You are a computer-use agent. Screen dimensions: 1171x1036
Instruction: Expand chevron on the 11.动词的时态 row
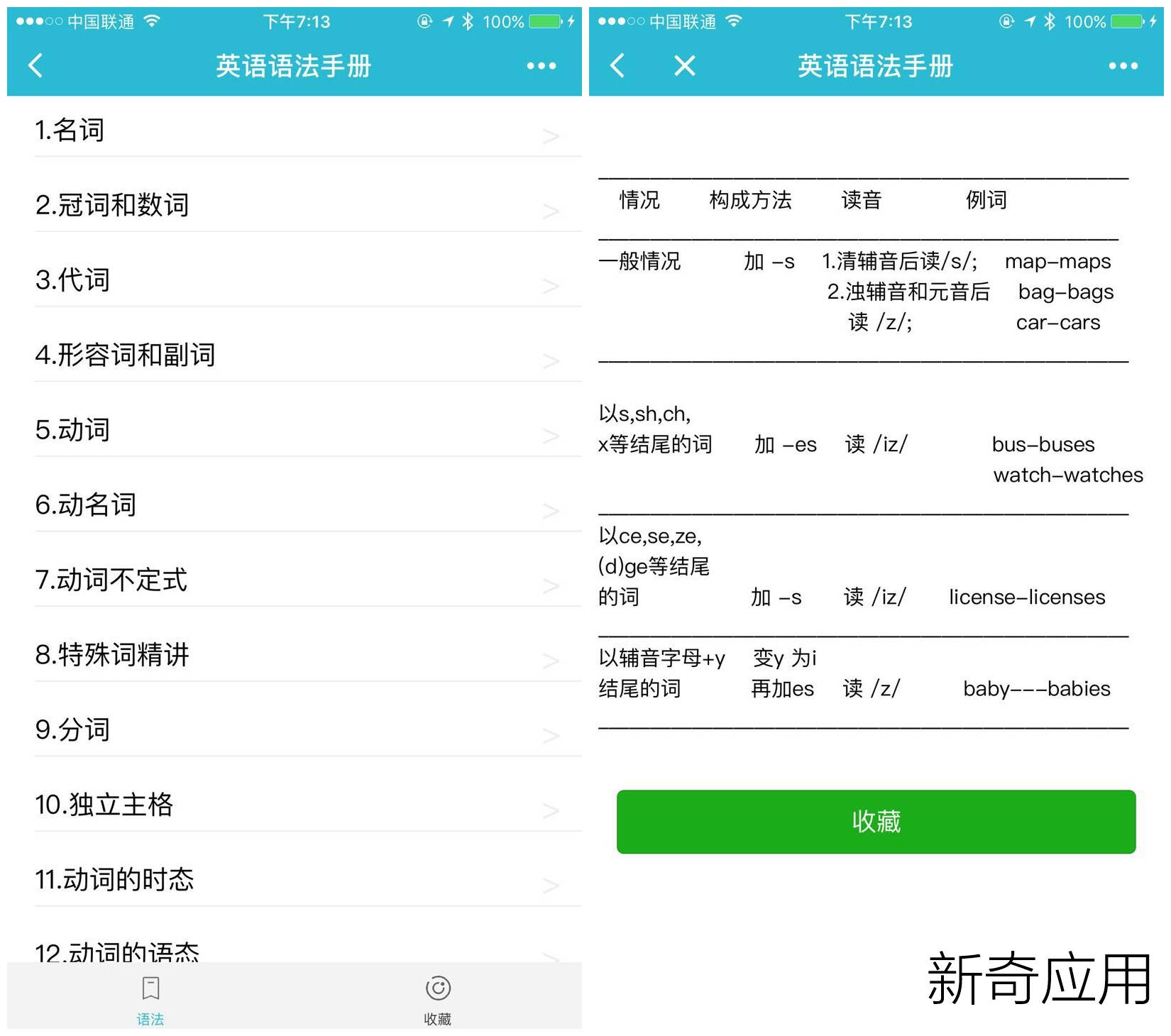point(551,886)
